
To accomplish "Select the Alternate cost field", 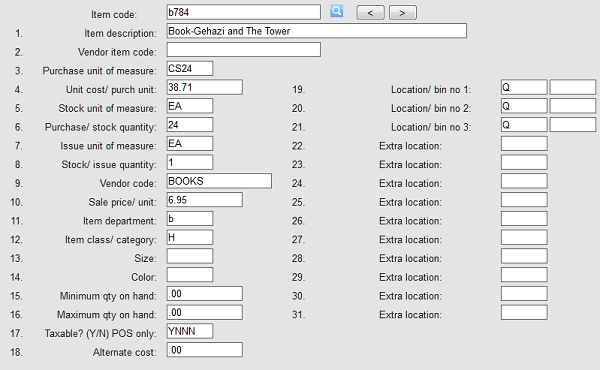I will 204,350.
